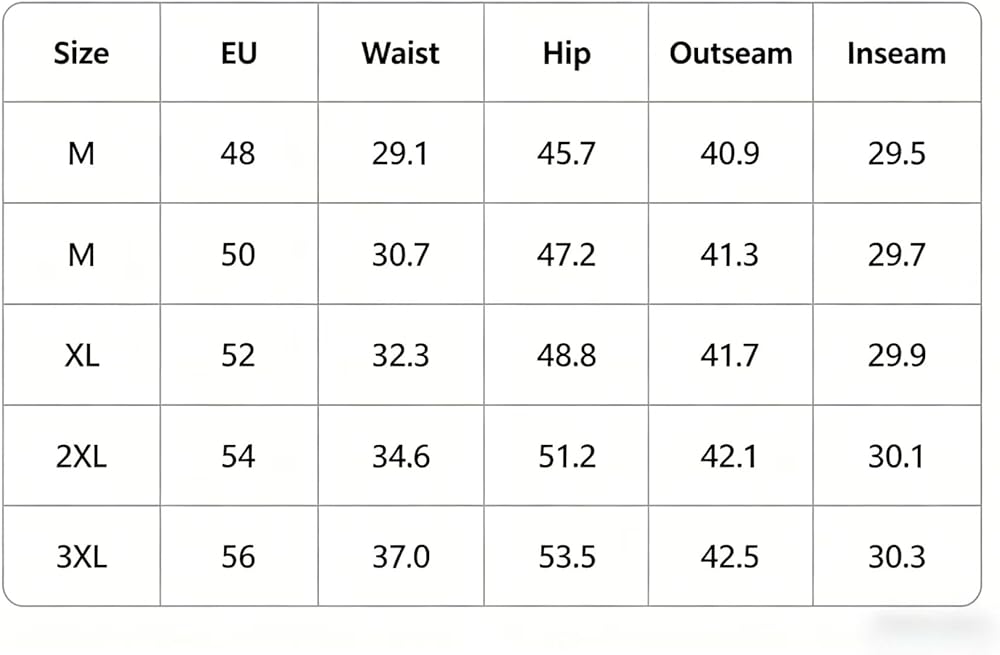Click the EU column header
This screenshot has height=655, width=1000.
[x=239, y=53]
